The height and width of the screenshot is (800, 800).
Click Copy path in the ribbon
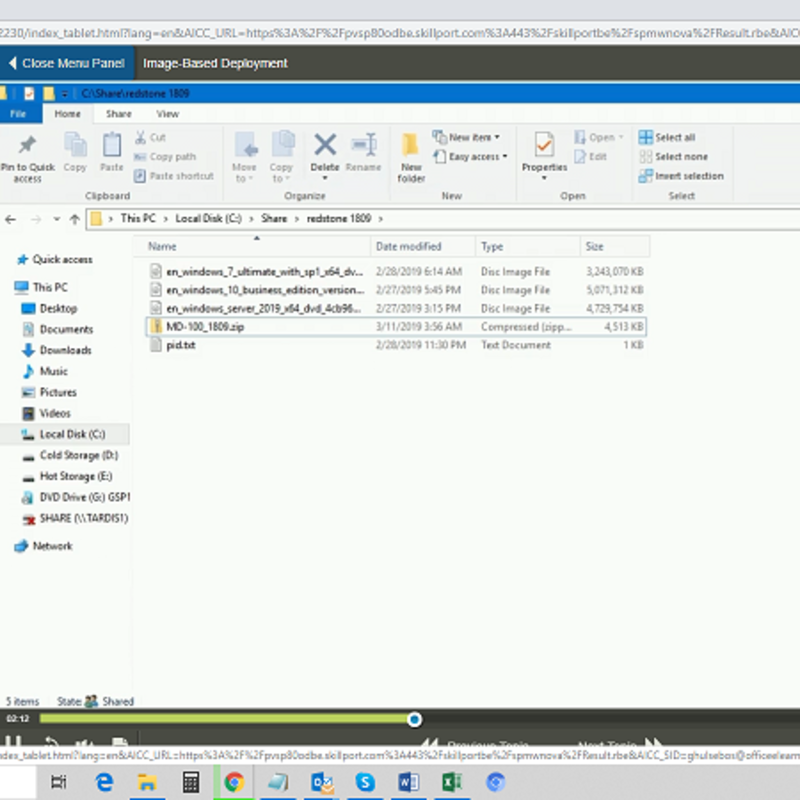(x=165, y=157)
